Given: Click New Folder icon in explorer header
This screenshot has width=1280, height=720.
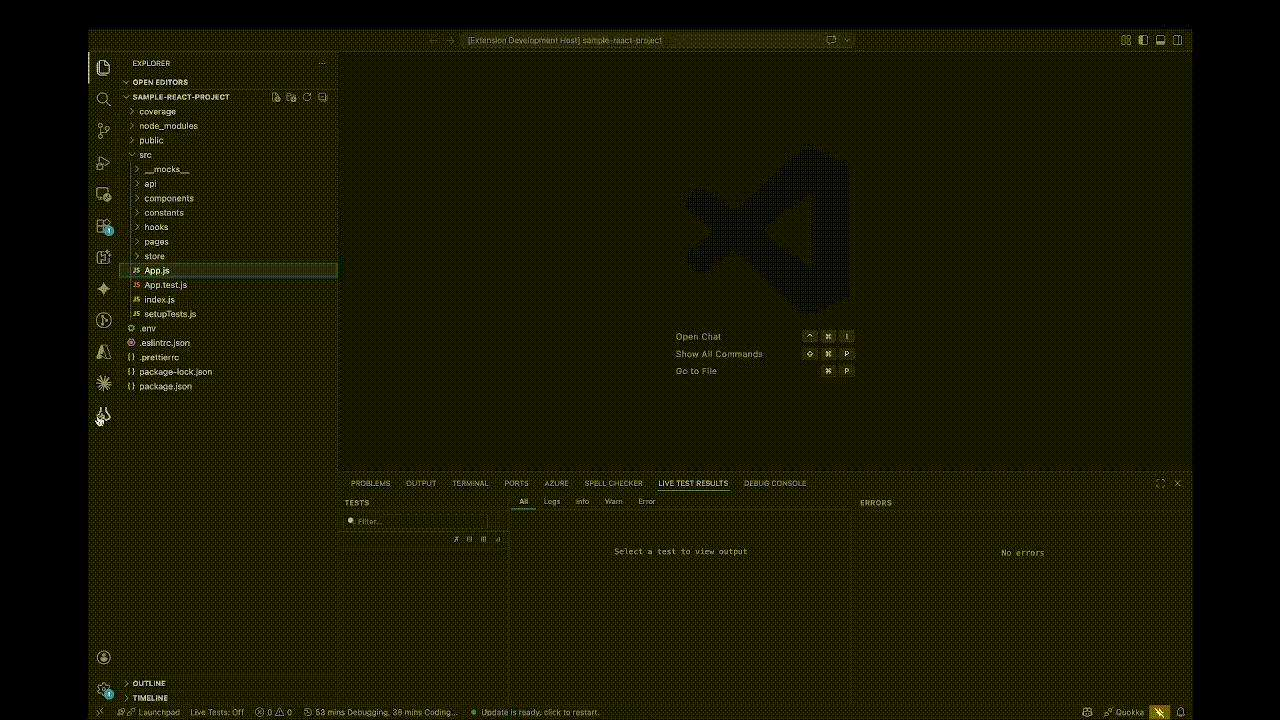Looking at the screenshot, I should [291, 97].
